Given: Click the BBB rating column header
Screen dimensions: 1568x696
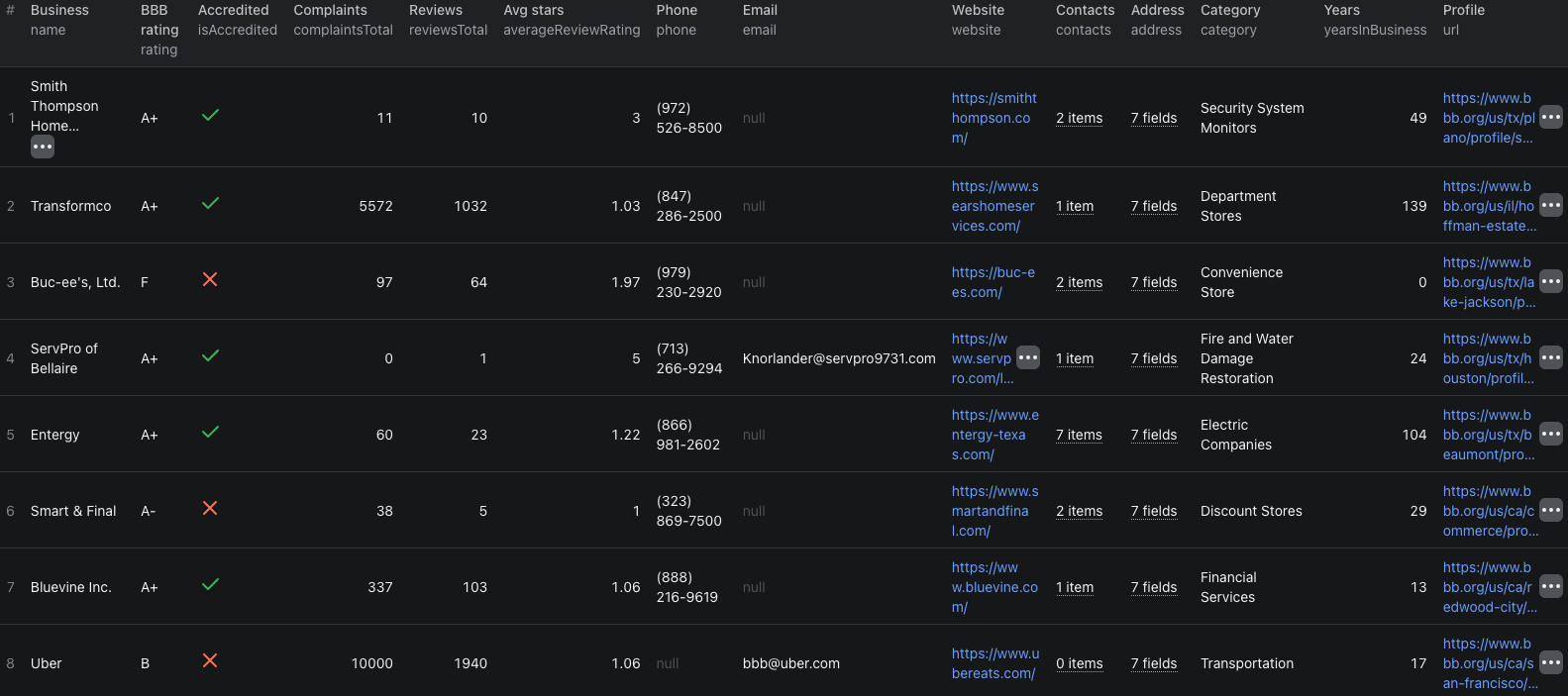Looking at the screenshot, I should [x=159, y=30].
